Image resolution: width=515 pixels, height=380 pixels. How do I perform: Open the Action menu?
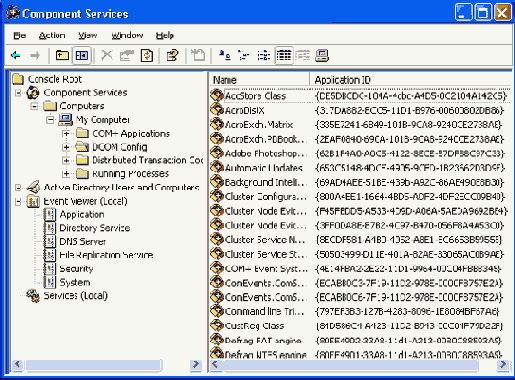52,35
